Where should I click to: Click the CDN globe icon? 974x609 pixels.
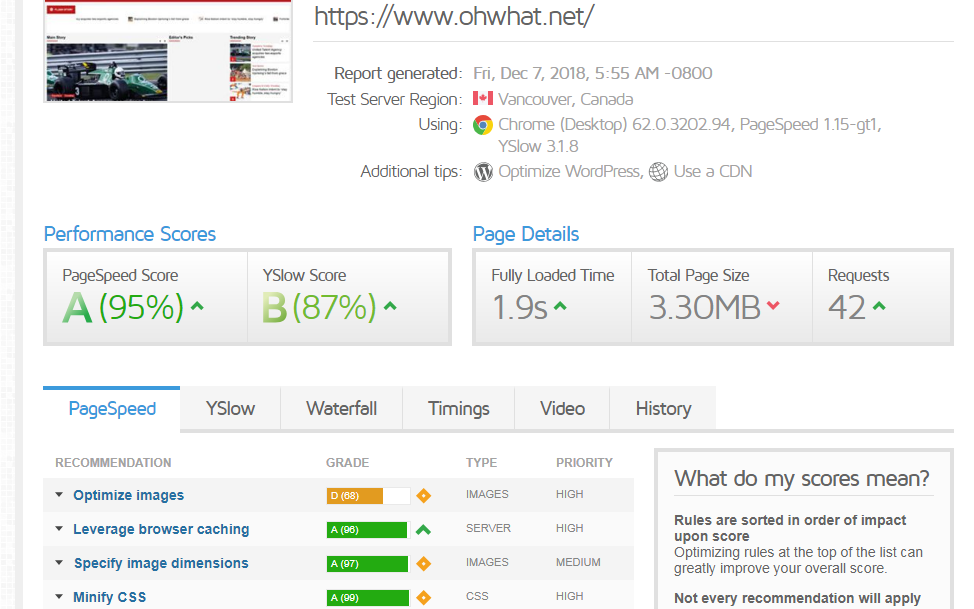(659, 171)
